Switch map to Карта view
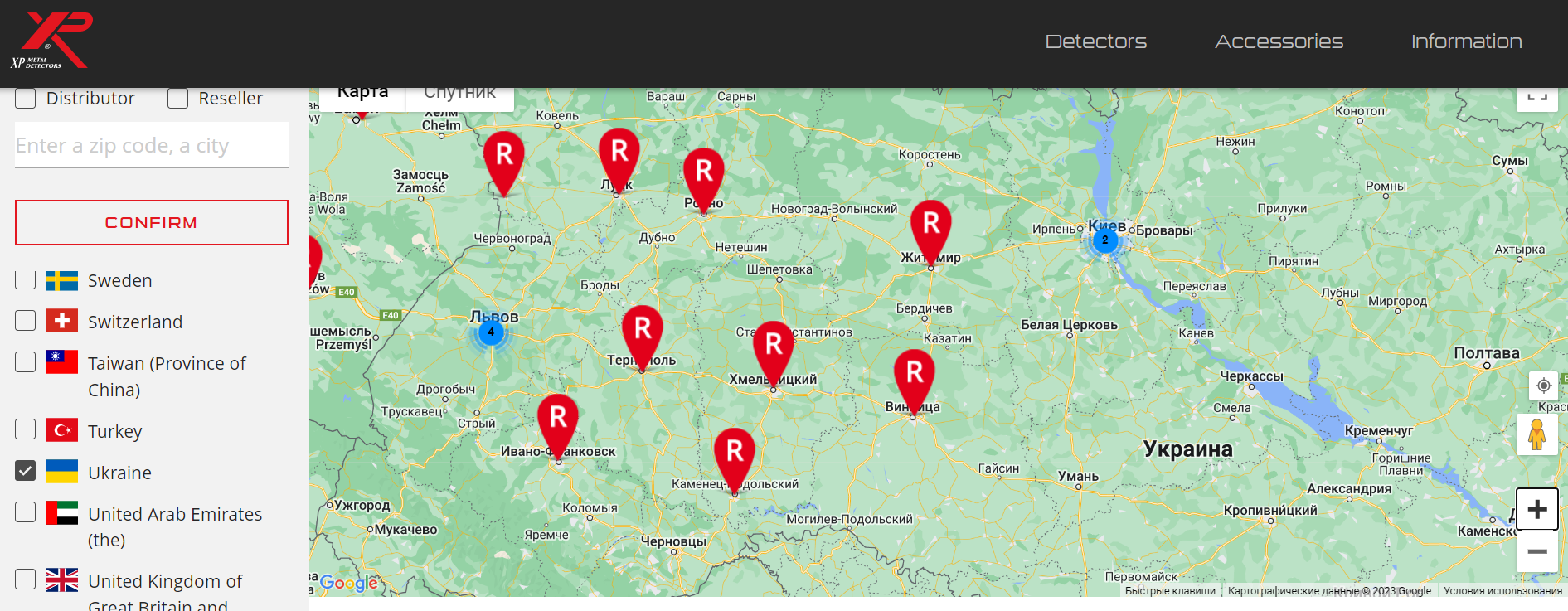Image resolution: width=1568 pixels, height=611 pixels. coord(362,98)
